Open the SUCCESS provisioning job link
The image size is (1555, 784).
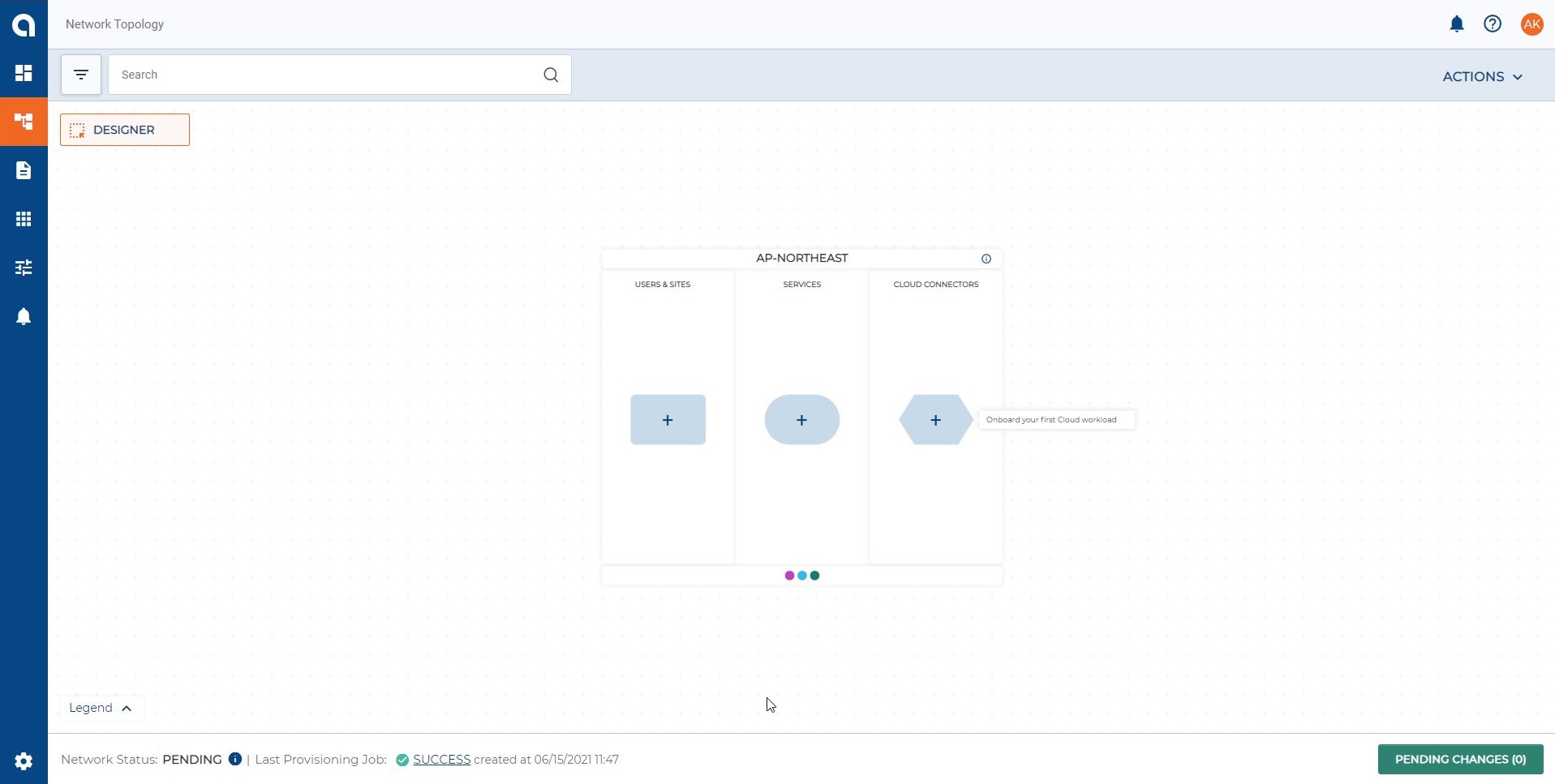pos(441,760)
